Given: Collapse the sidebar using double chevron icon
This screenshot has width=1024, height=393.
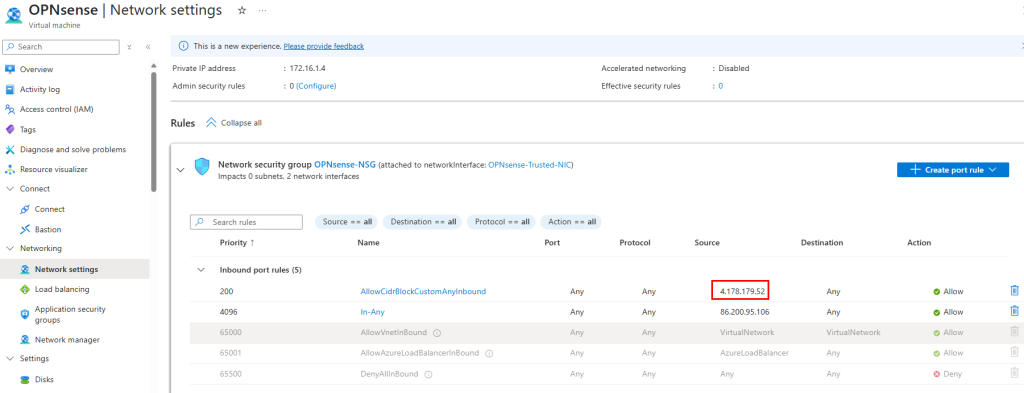Looking at the screenshot, I should [148, 47].
